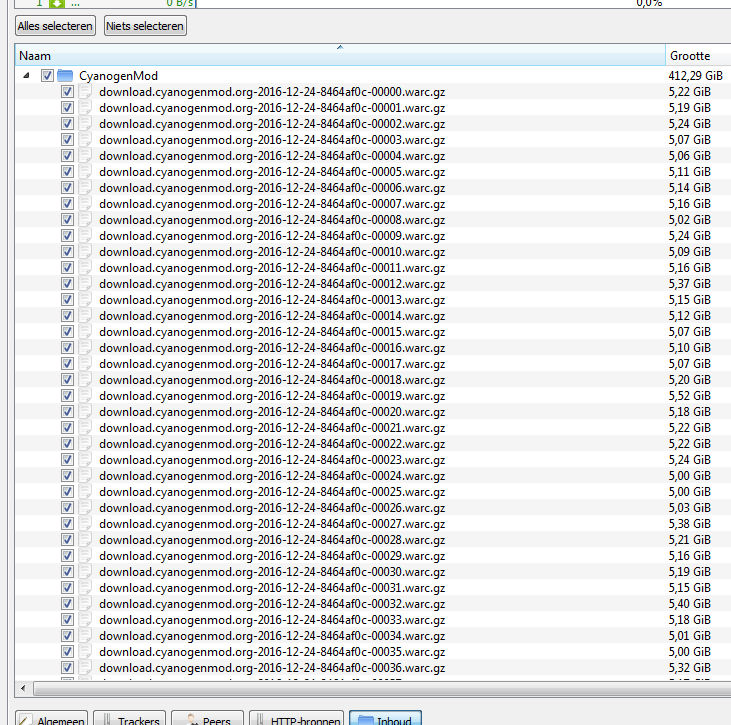Uncheck file ending 00007.warc.gz
The image size is (731, 725).
pyautogui.click(x=67, y=204)
